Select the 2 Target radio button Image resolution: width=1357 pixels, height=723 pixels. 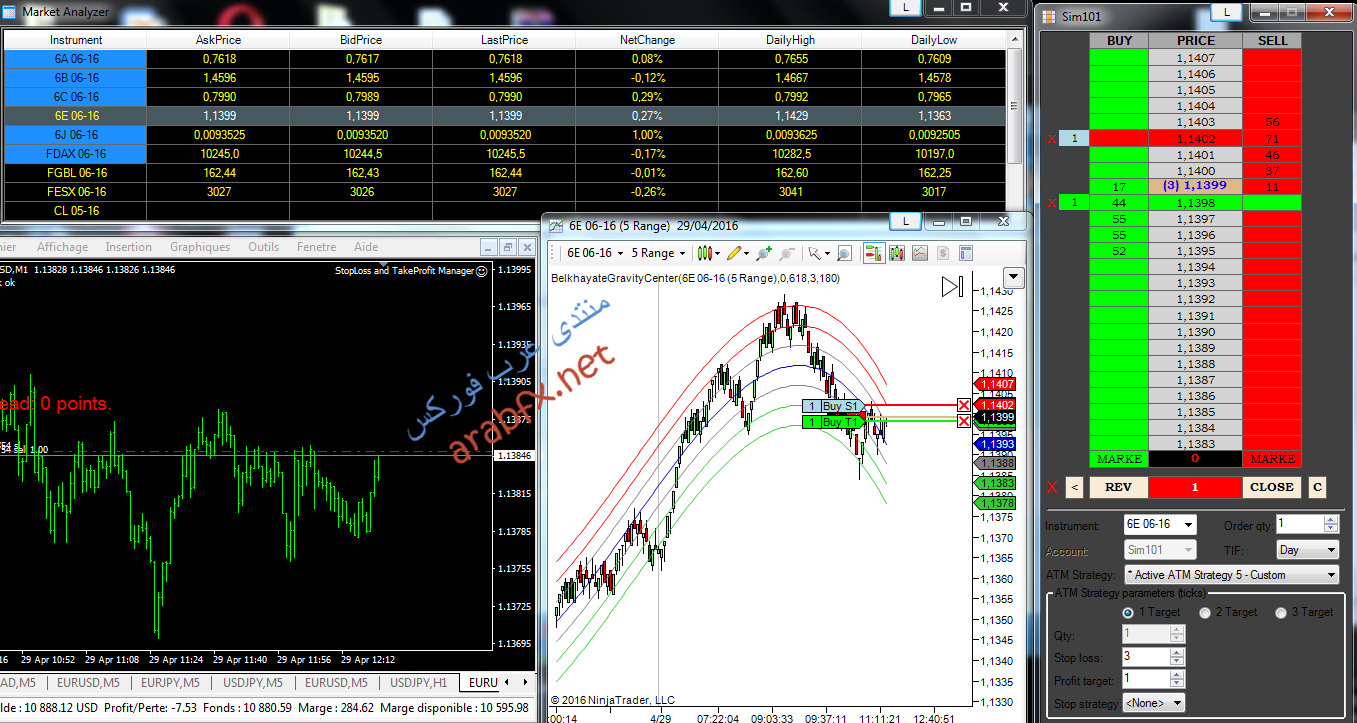(x=1205, y=612)
